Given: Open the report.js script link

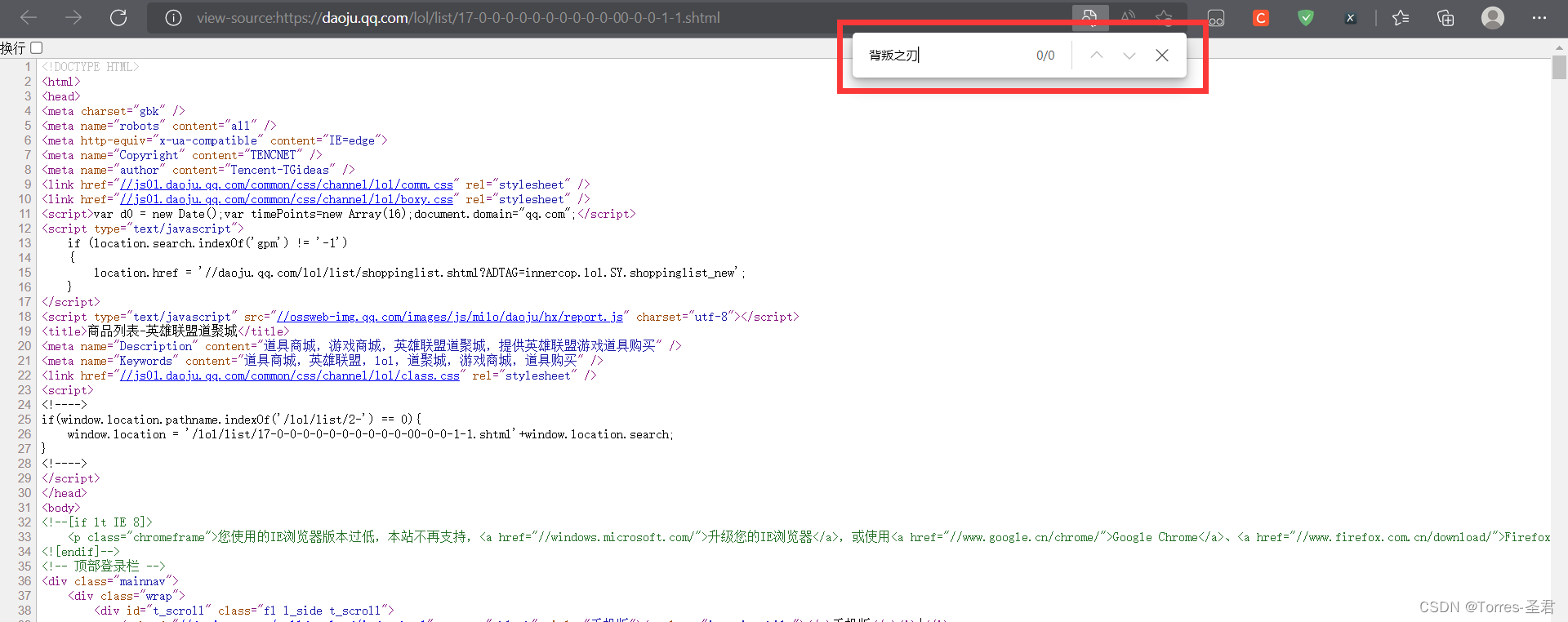Looking at the screenshot, I should click(x=450, y=317).
